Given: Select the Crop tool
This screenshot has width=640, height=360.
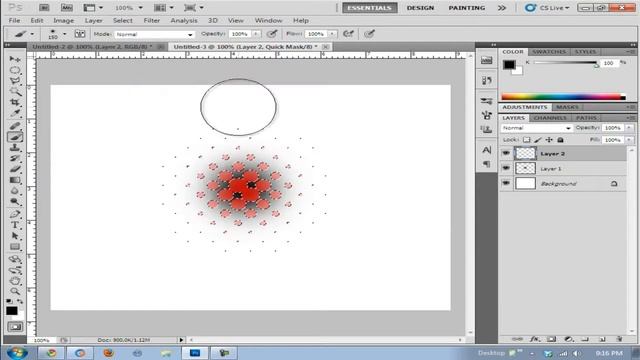Looking at the screenshot, I should (15, 102).
